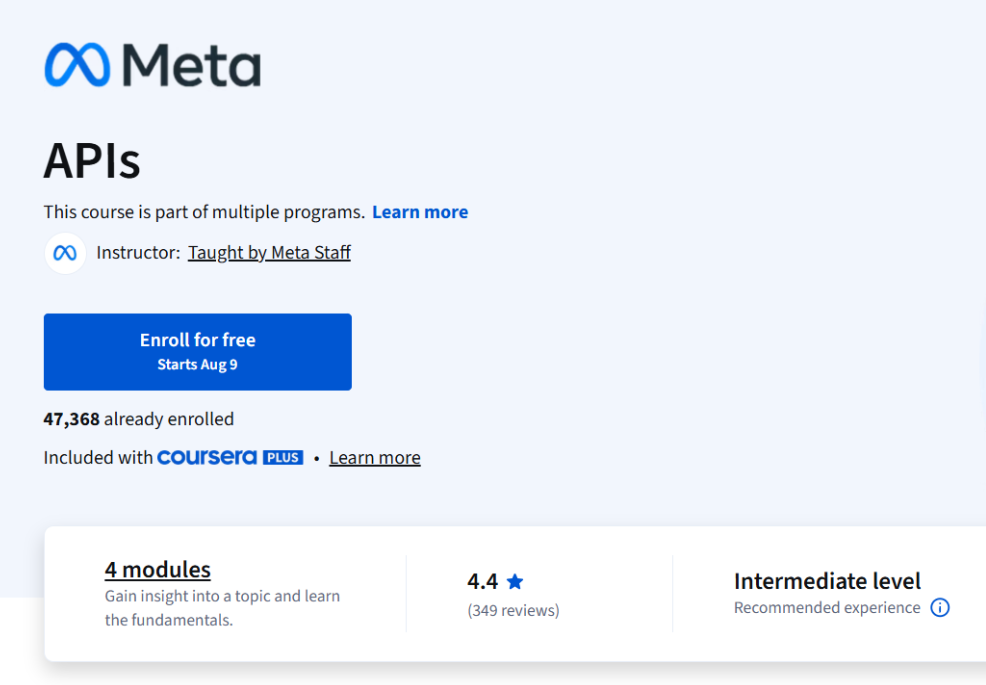The height and width of the screenshot is (685, 986).
Task: Click the Starts Aug 9 label
Action: pos(197,364)
